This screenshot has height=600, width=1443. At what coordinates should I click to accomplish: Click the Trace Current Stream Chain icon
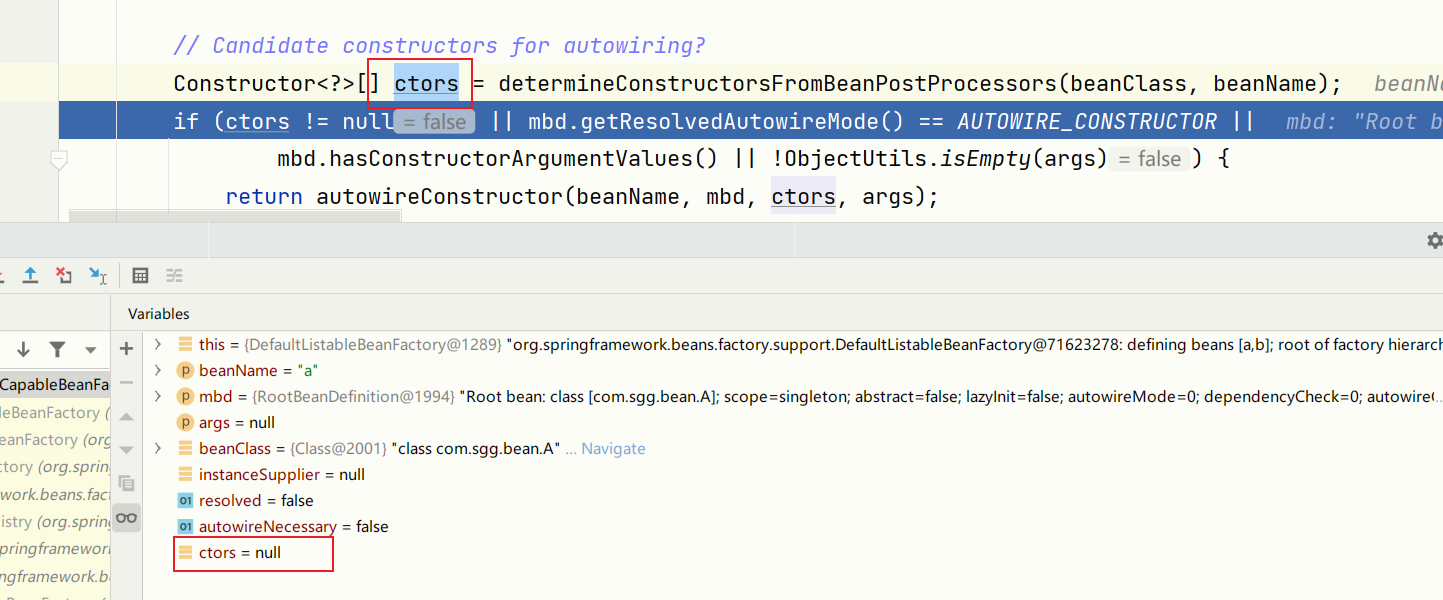[174, 275]
